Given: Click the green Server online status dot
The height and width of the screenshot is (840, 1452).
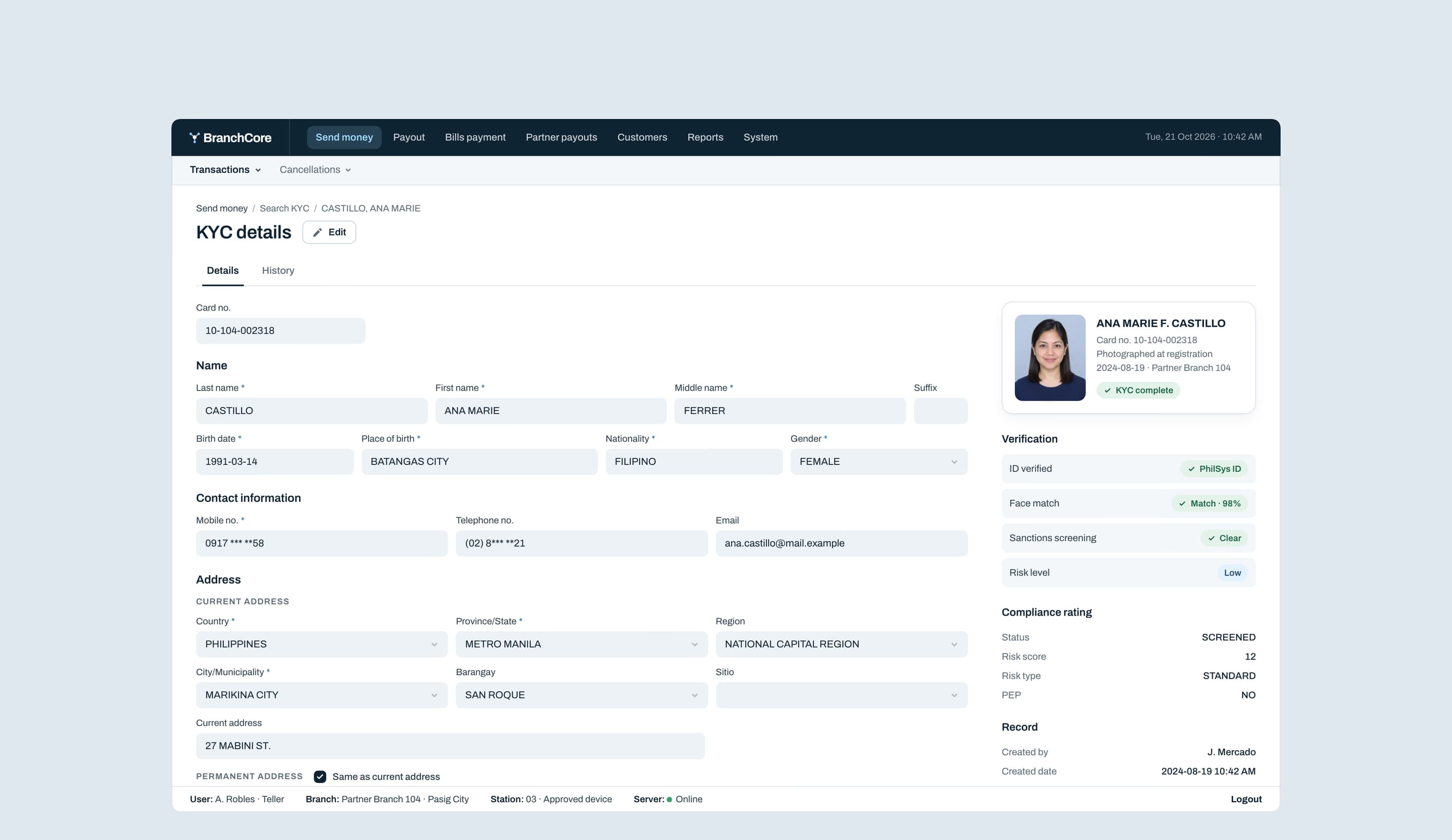Looking at the screenshot, I should tap(670, 799).
